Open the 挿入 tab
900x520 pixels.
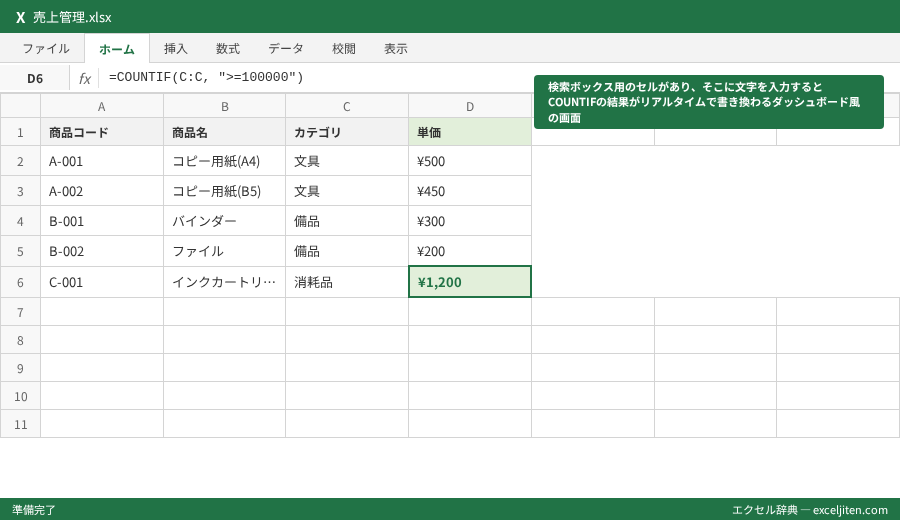click(x=176, y=49)
